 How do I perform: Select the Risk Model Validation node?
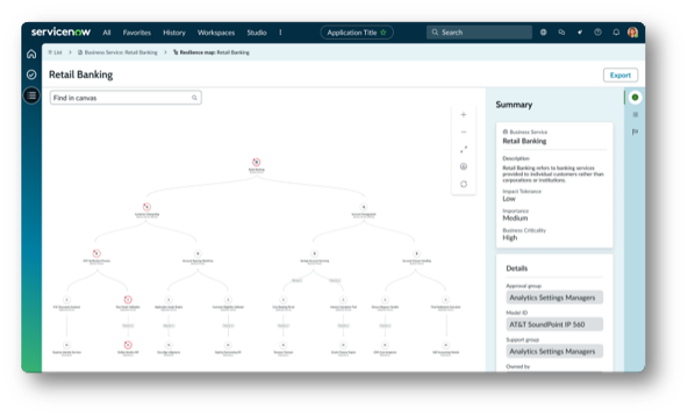(x=128, y=300)
